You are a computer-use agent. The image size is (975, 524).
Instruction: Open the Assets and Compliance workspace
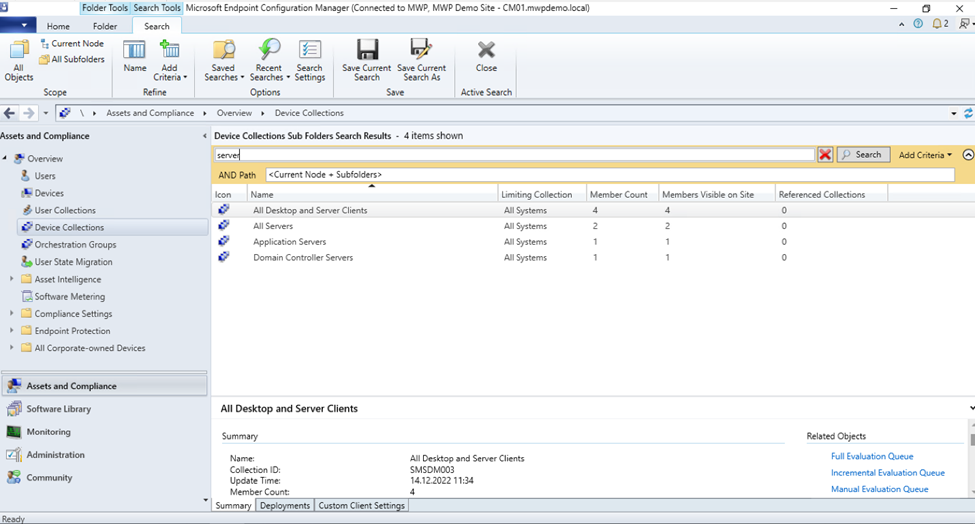(104, 386)
